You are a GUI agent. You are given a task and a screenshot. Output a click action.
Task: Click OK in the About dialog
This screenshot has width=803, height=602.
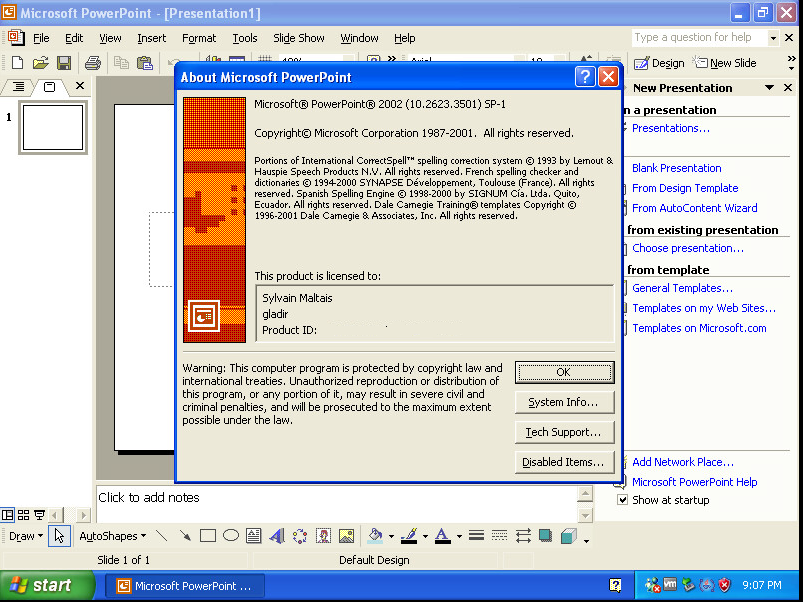tap(564, 372)
